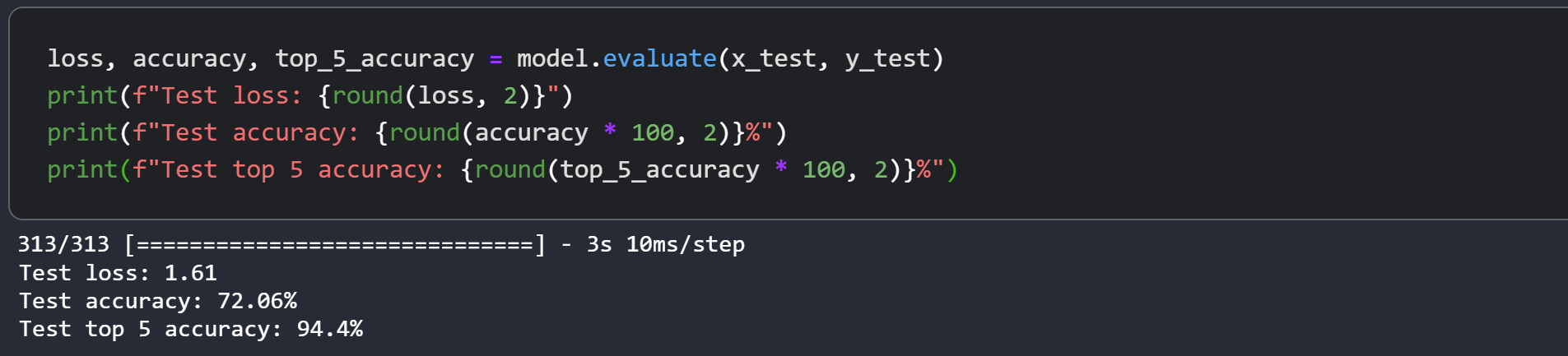Click the evaluate method call
The height and width of the screenshot is (356, 1568).
pyautogui.click(x=659, y=58)
